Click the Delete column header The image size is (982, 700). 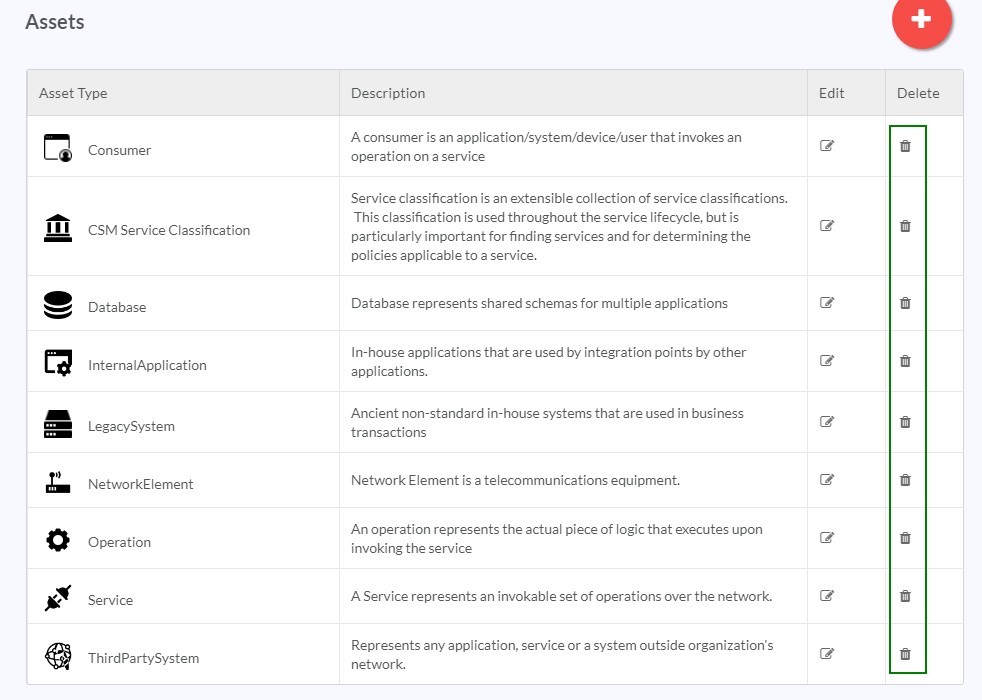(x=918, y=93)
